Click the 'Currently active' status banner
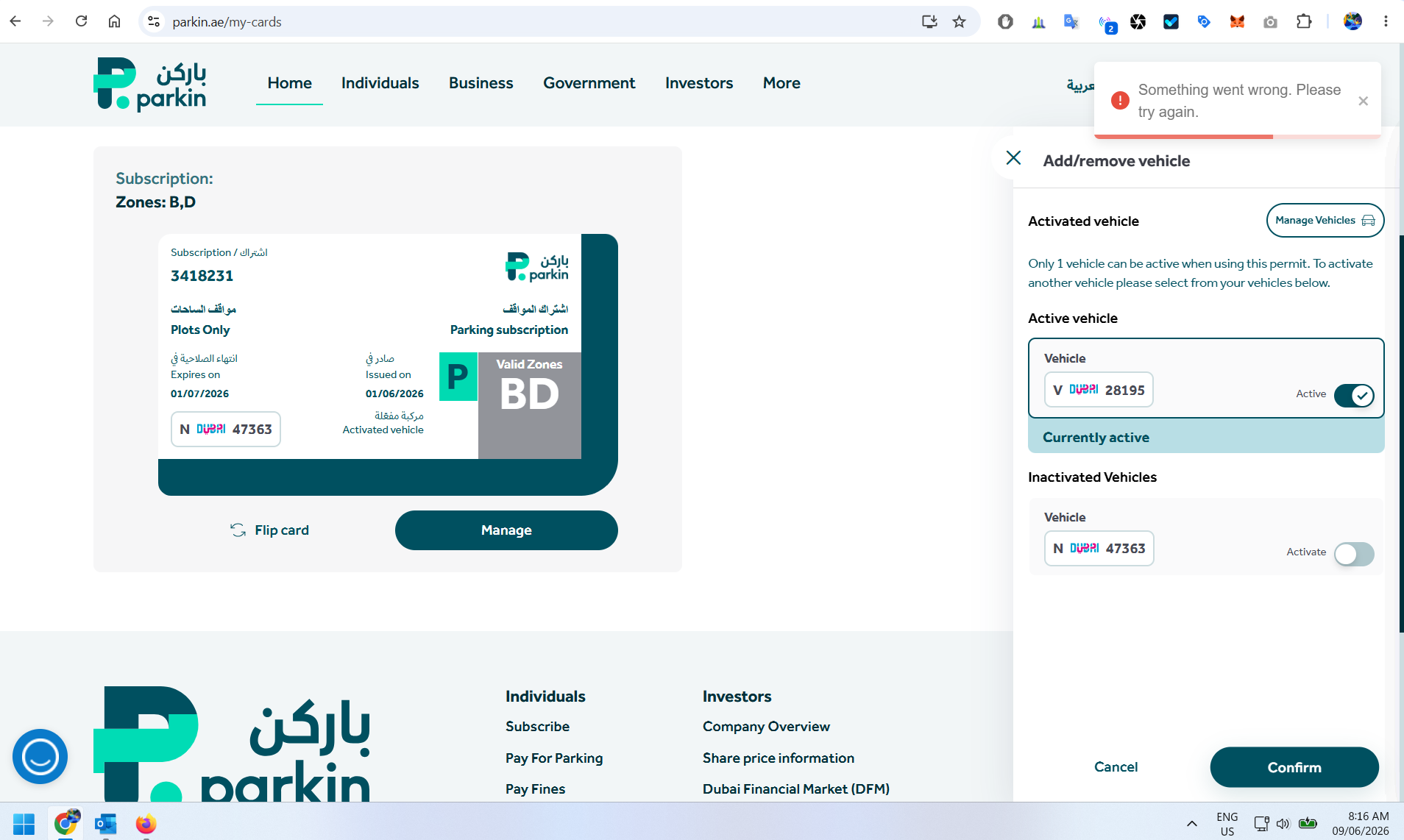Image resolution: width=1404 pixels, height=840 pixels. click(x=1206, y=437)
